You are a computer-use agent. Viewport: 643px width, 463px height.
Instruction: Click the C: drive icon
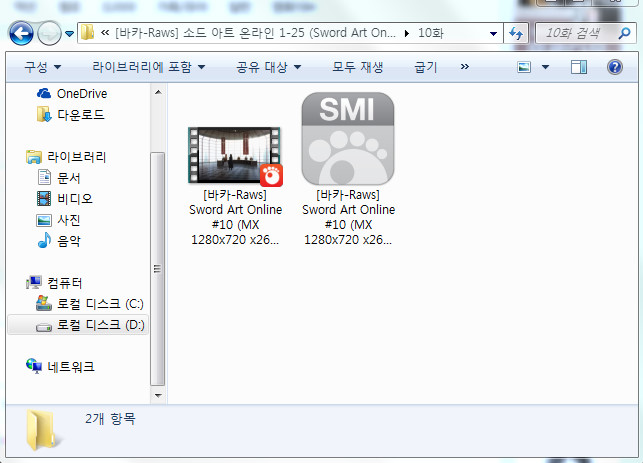click(44, 303)
